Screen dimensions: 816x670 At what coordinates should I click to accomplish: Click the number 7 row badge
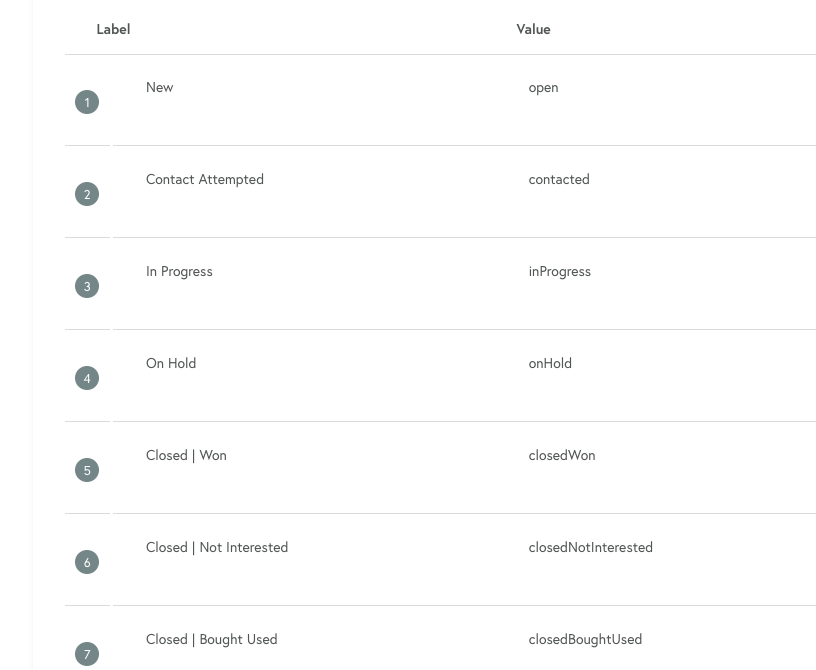tap(87, 654)
